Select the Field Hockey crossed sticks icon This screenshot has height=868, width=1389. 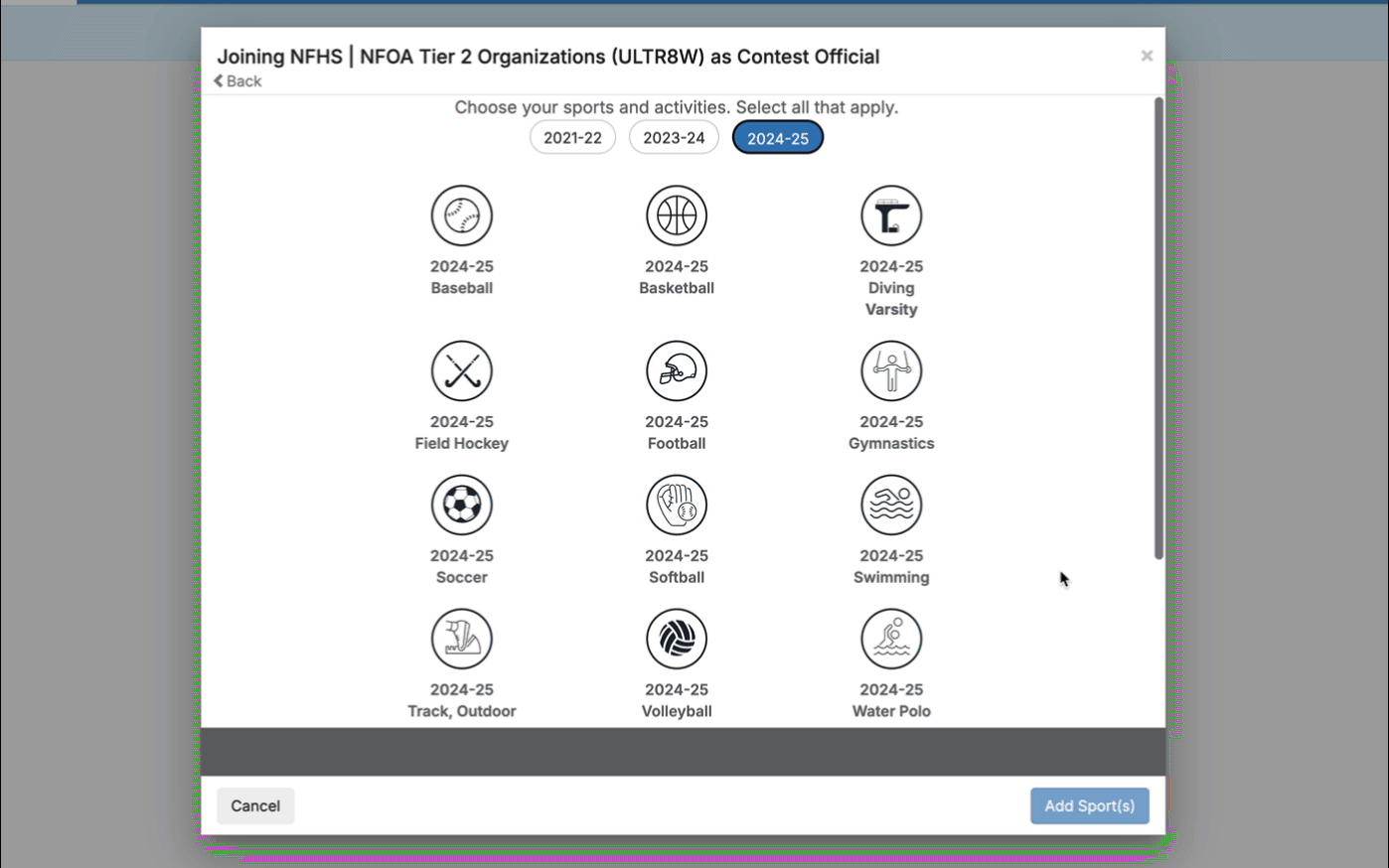pos(461,371)
